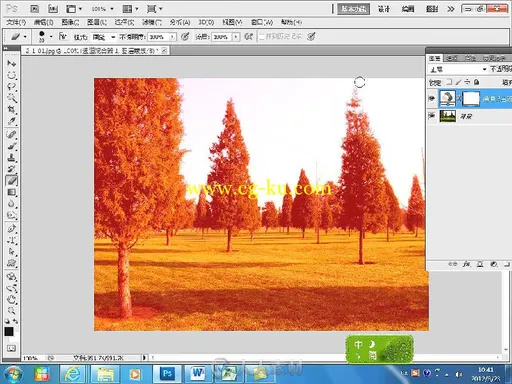Select the Magic Wand tool
The height and width of the screenshot is (384, 512).
click(x=12, y=98)
